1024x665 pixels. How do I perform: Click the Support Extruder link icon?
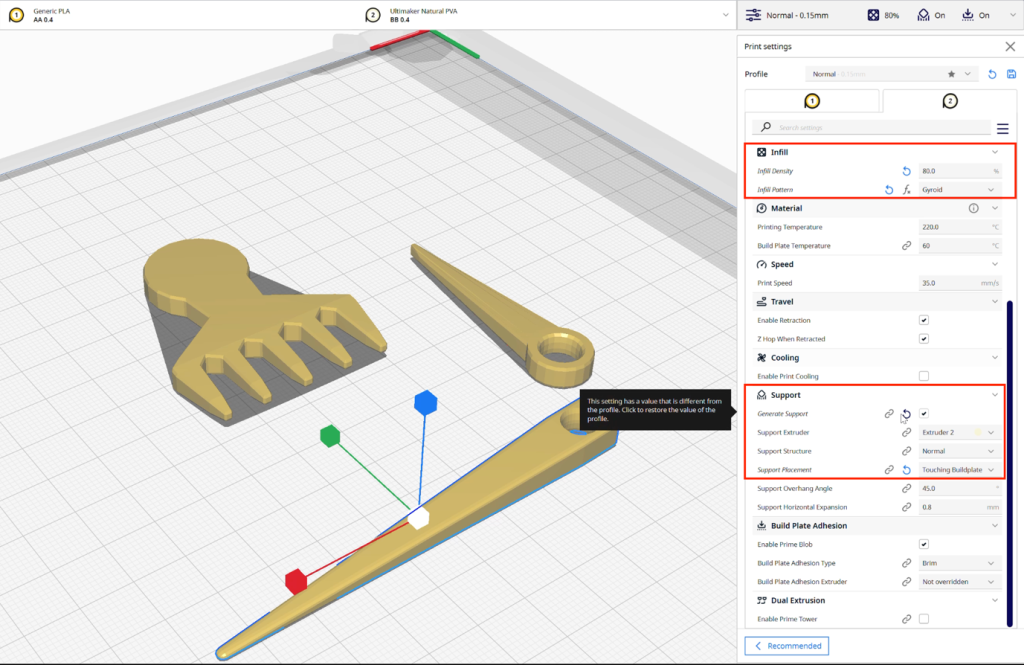[x=906, y=432]
